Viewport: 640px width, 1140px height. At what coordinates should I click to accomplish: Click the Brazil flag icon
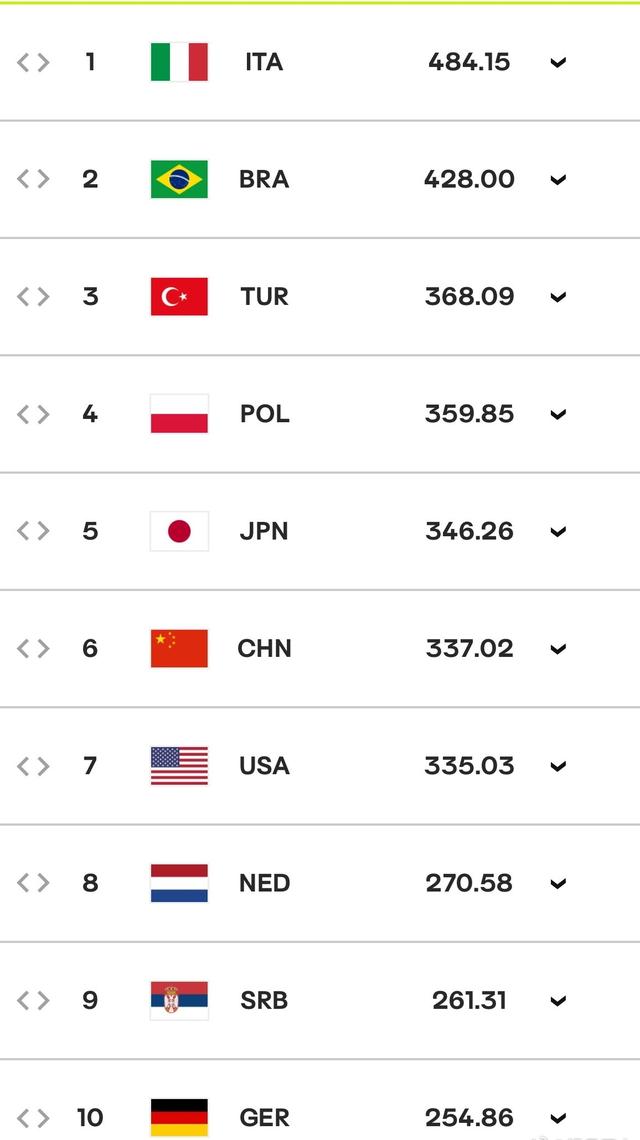pyautogui.click(x=179, y=179)
